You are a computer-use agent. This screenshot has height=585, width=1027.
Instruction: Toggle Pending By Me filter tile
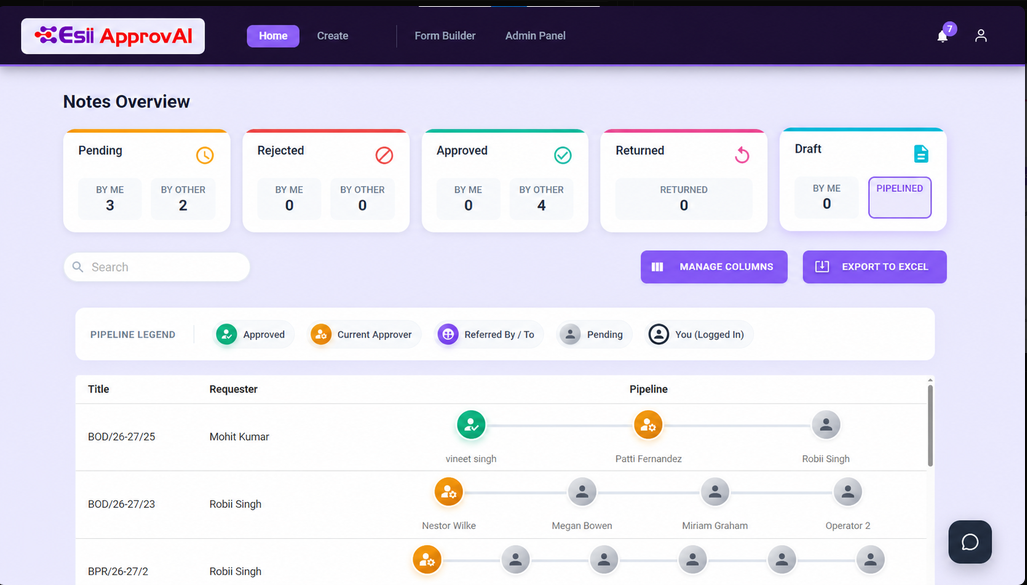[x=110, y=198]
